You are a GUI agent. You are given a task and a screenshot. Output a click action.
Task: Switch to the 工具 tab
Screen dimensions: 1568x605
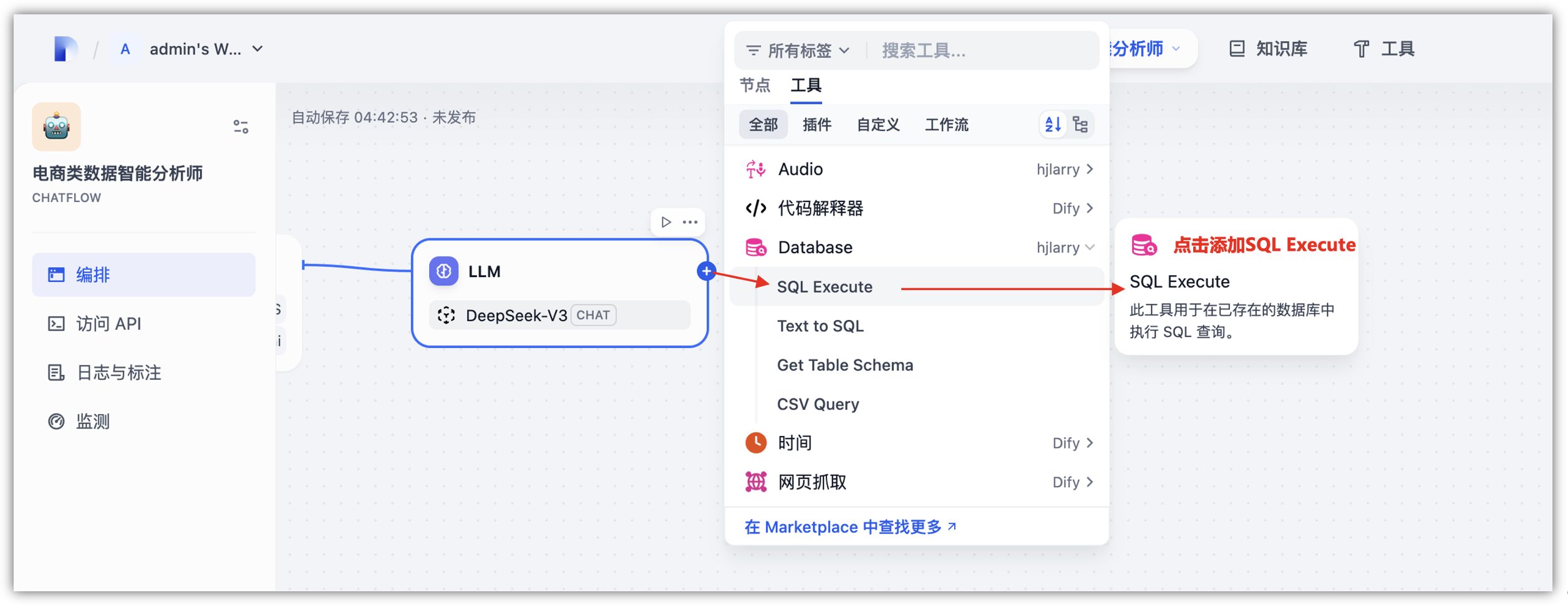tap(806, 85)
